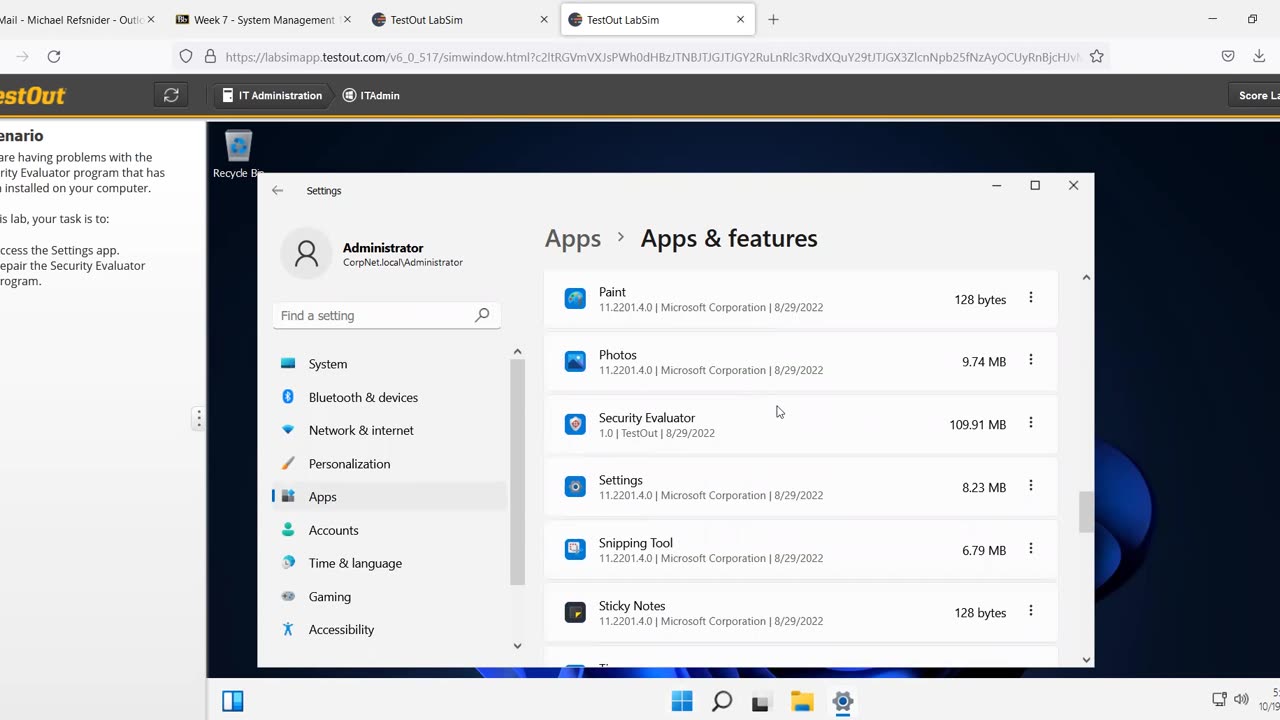Click the Sticky Notes app icon
This screenshot has height=720, width=1280.
tap(575, 612)
